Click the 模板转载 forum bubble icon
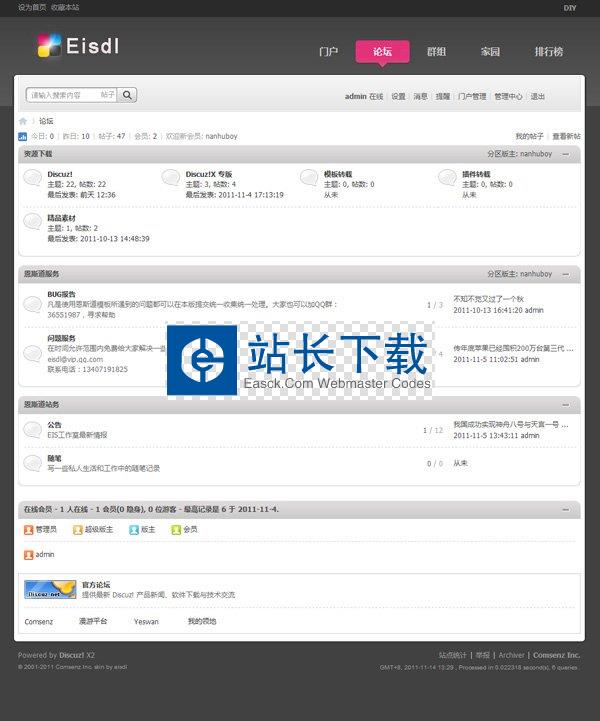This screenshot has height=721, width=600. (309, 177)
